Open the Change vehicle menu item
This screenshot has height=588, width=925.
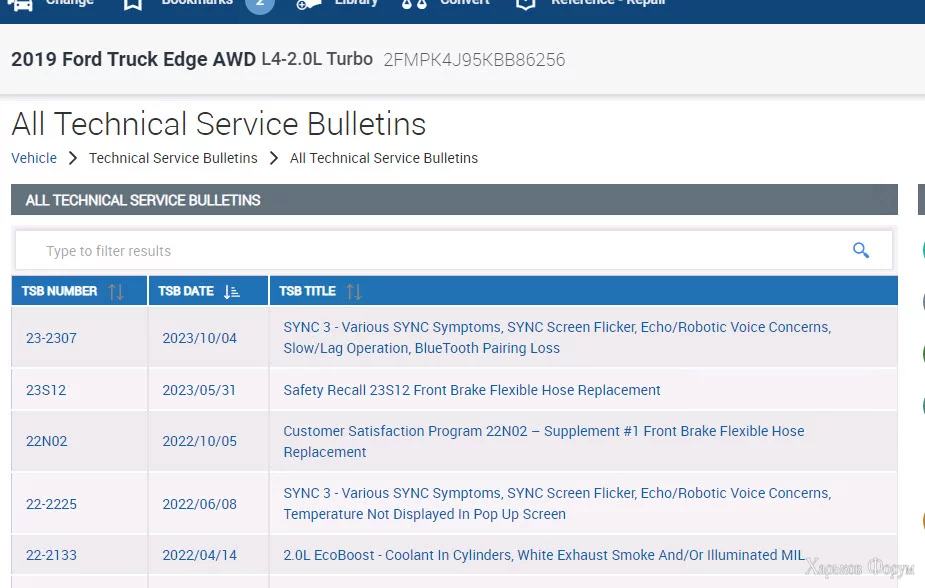[70, 3]
